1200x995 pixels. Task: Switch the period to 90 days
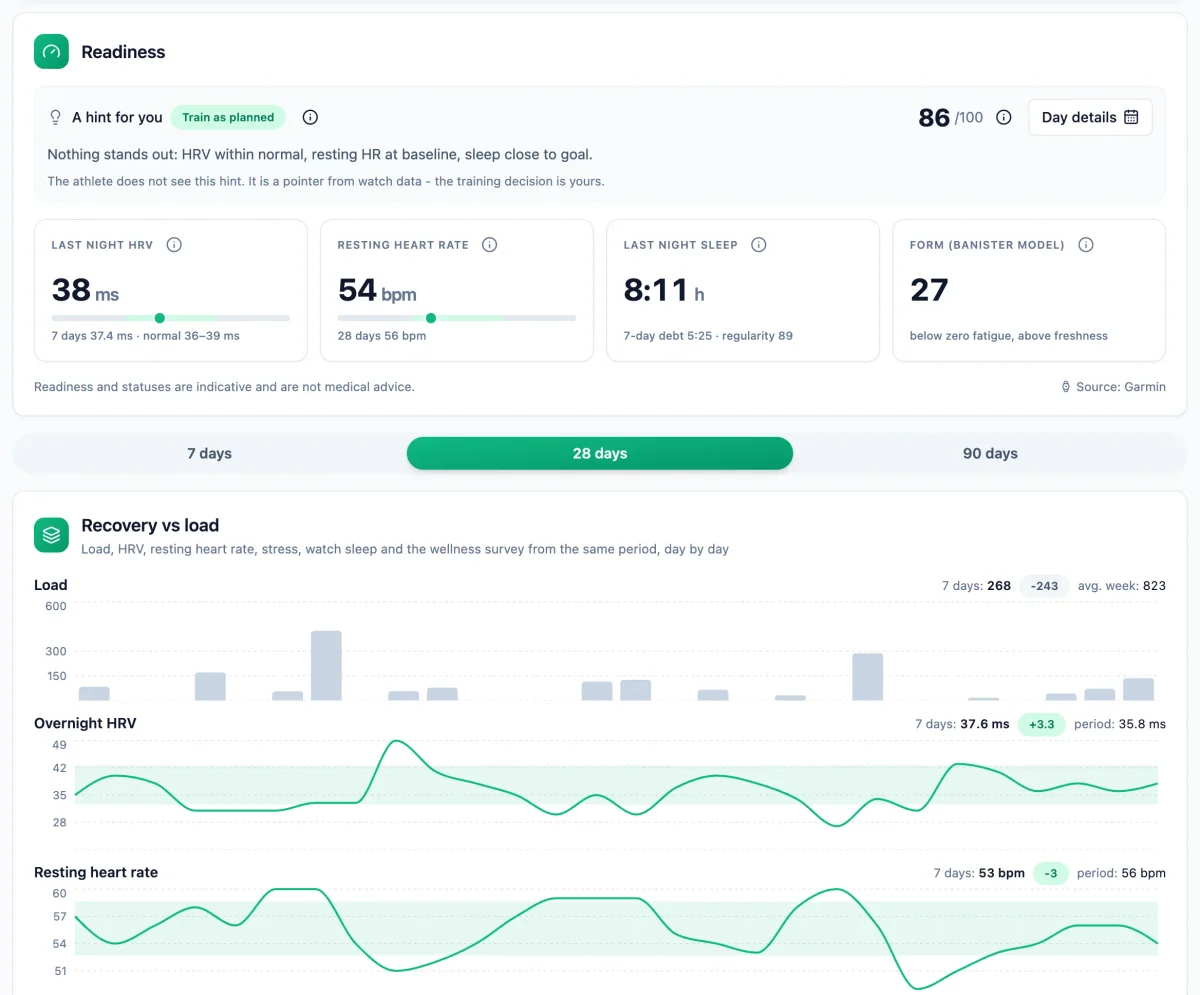pyautogui.click(x=990, y=453)
